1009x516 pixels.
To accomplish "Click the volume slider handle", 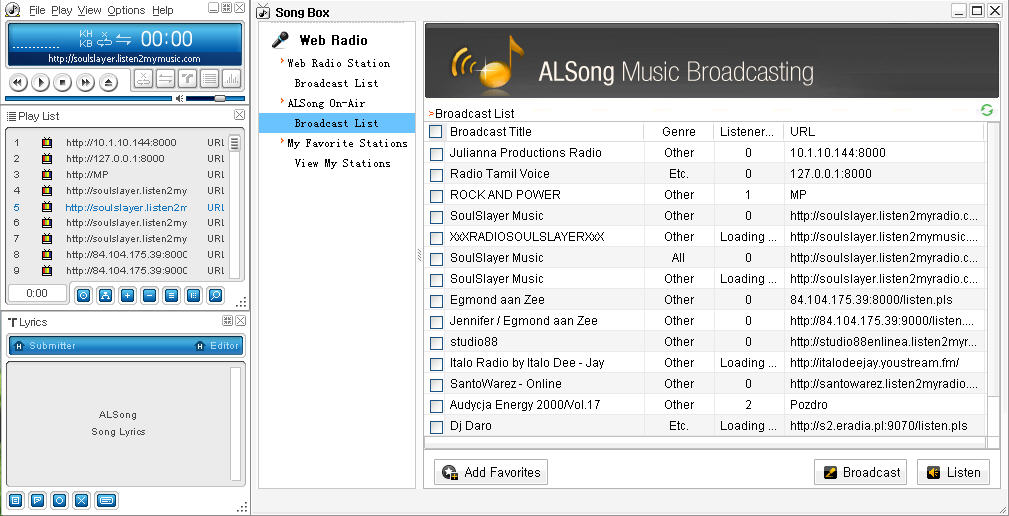I will tap(219, 98).
